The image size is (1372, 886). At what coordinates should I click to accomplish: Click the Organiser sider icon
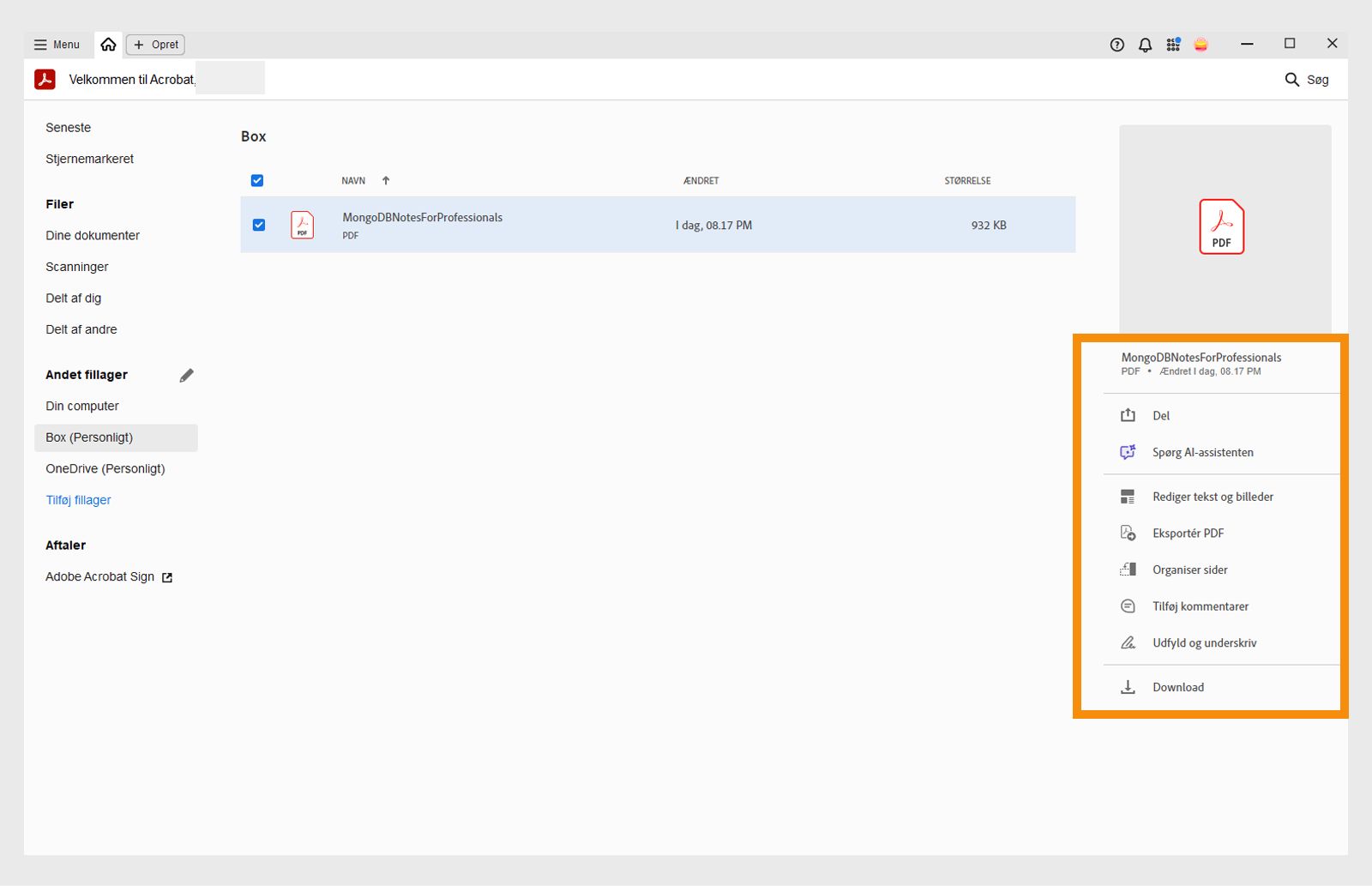tap(1128, 570)
